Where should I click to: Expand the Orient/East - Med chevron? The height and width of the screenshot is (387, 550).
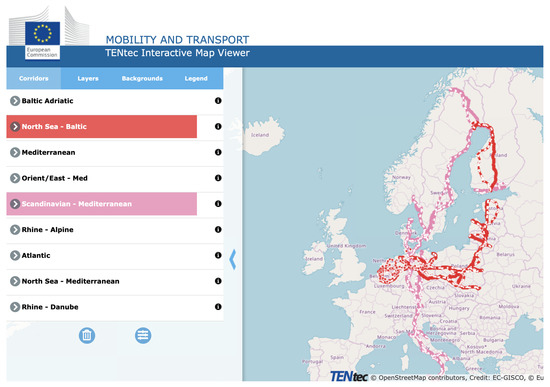point(15,178)
